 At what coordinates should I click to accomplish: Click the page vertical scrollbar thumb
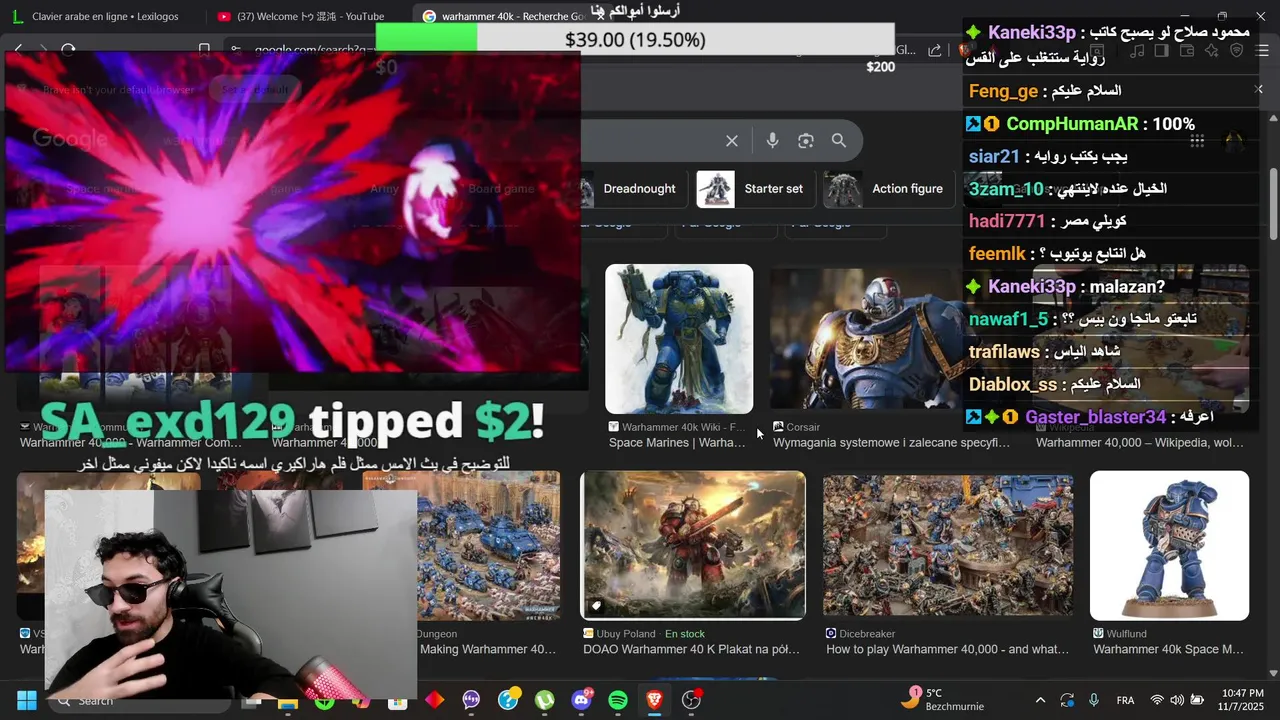pos(1273,203)
